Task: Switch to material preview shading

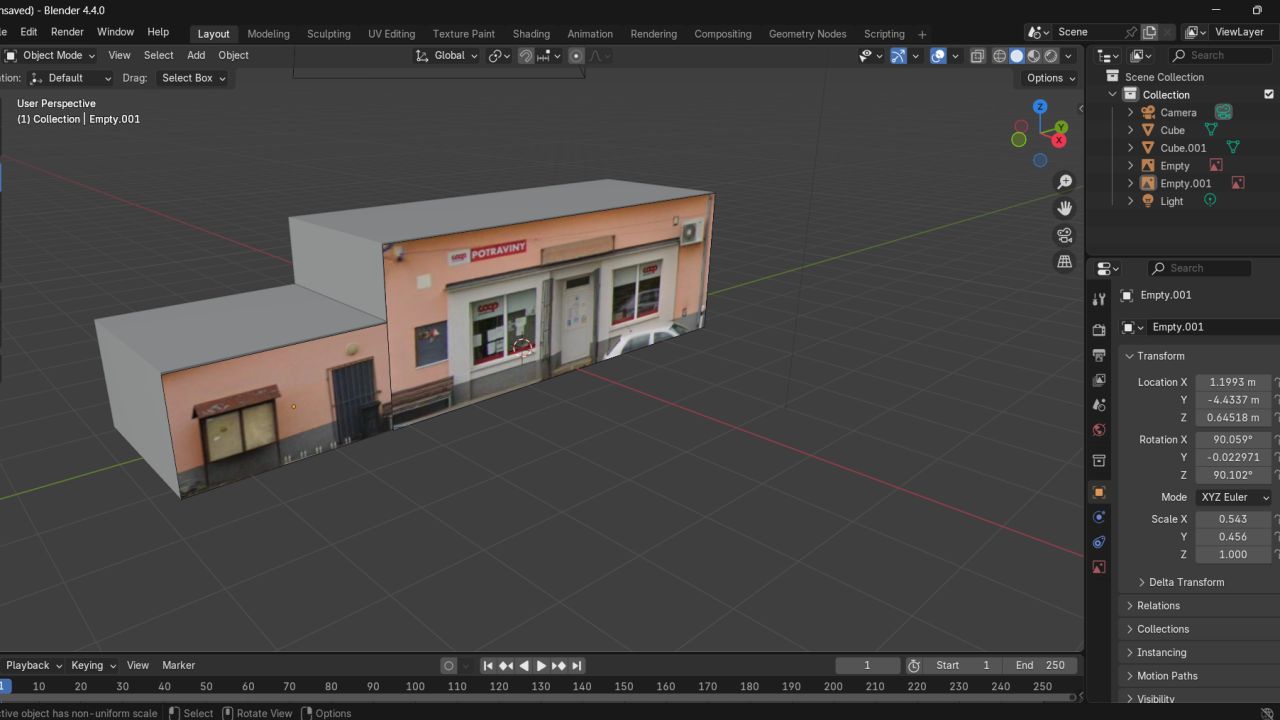Action: (1034, 56)
